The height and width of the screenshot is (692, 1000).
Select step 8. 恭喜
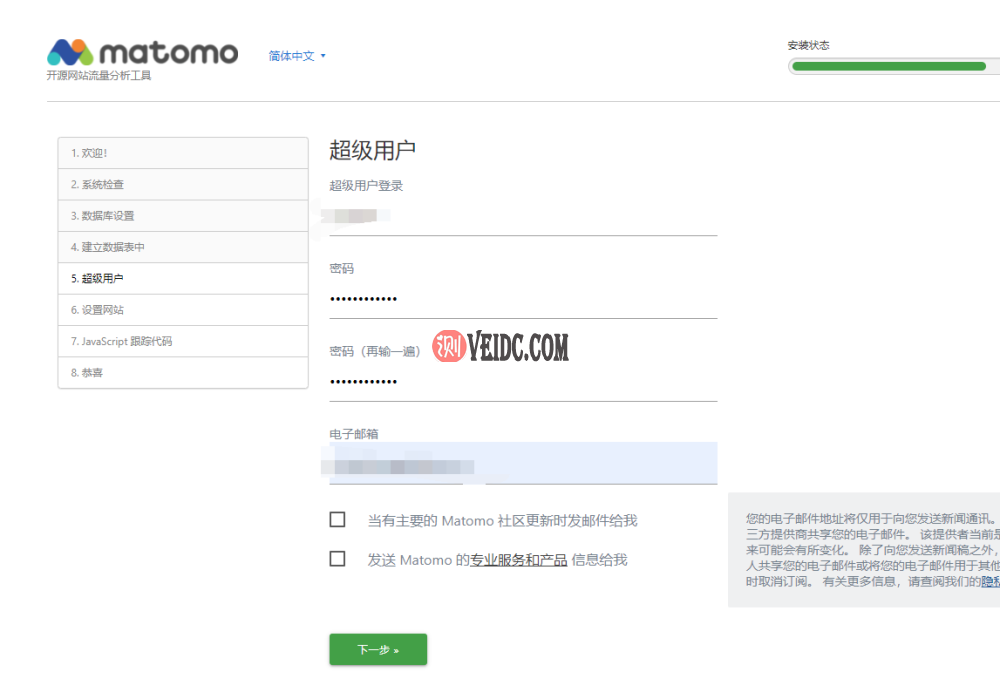coord(183,372)
